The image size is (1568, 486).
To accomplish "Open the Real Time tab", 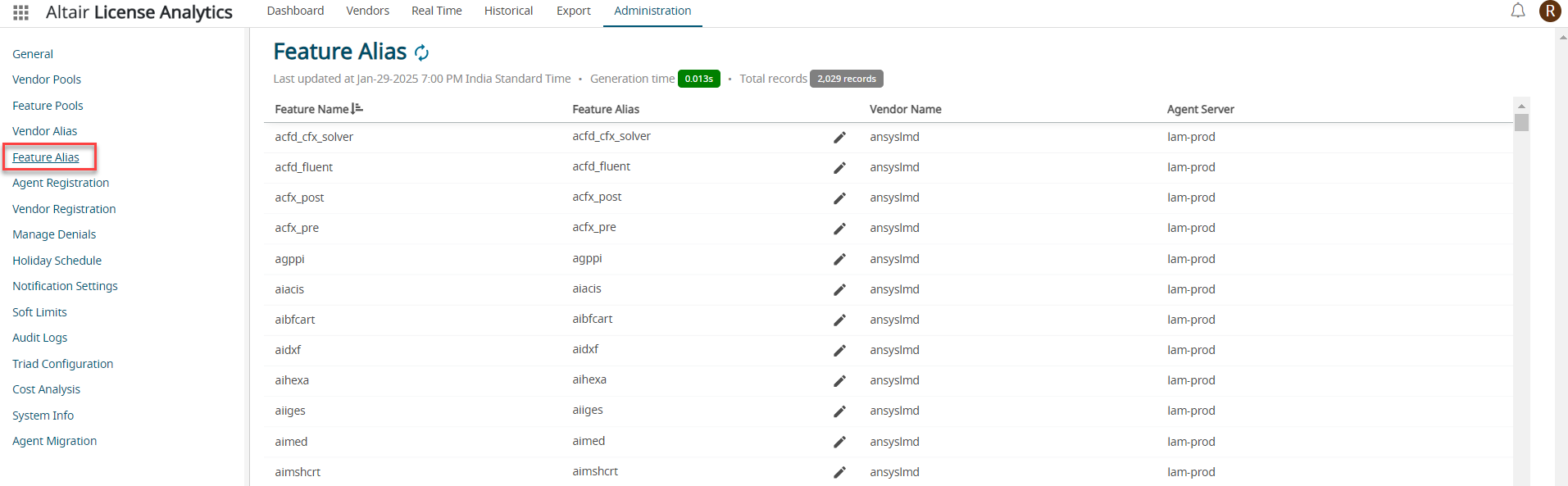I will coord(436,11).
